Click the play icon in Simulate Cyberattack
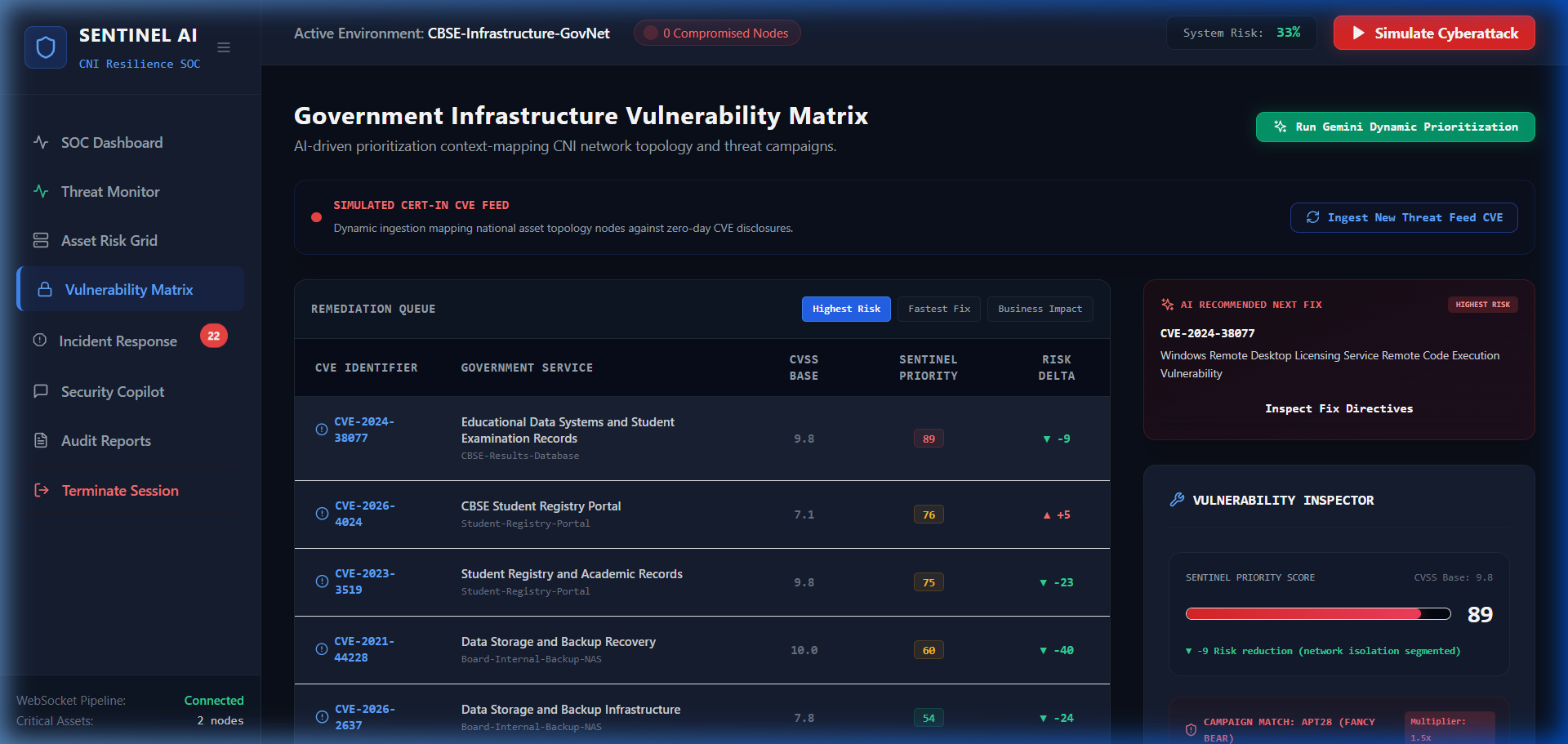The height and width of the screenshot is (744, 1568). (1358, 33)
